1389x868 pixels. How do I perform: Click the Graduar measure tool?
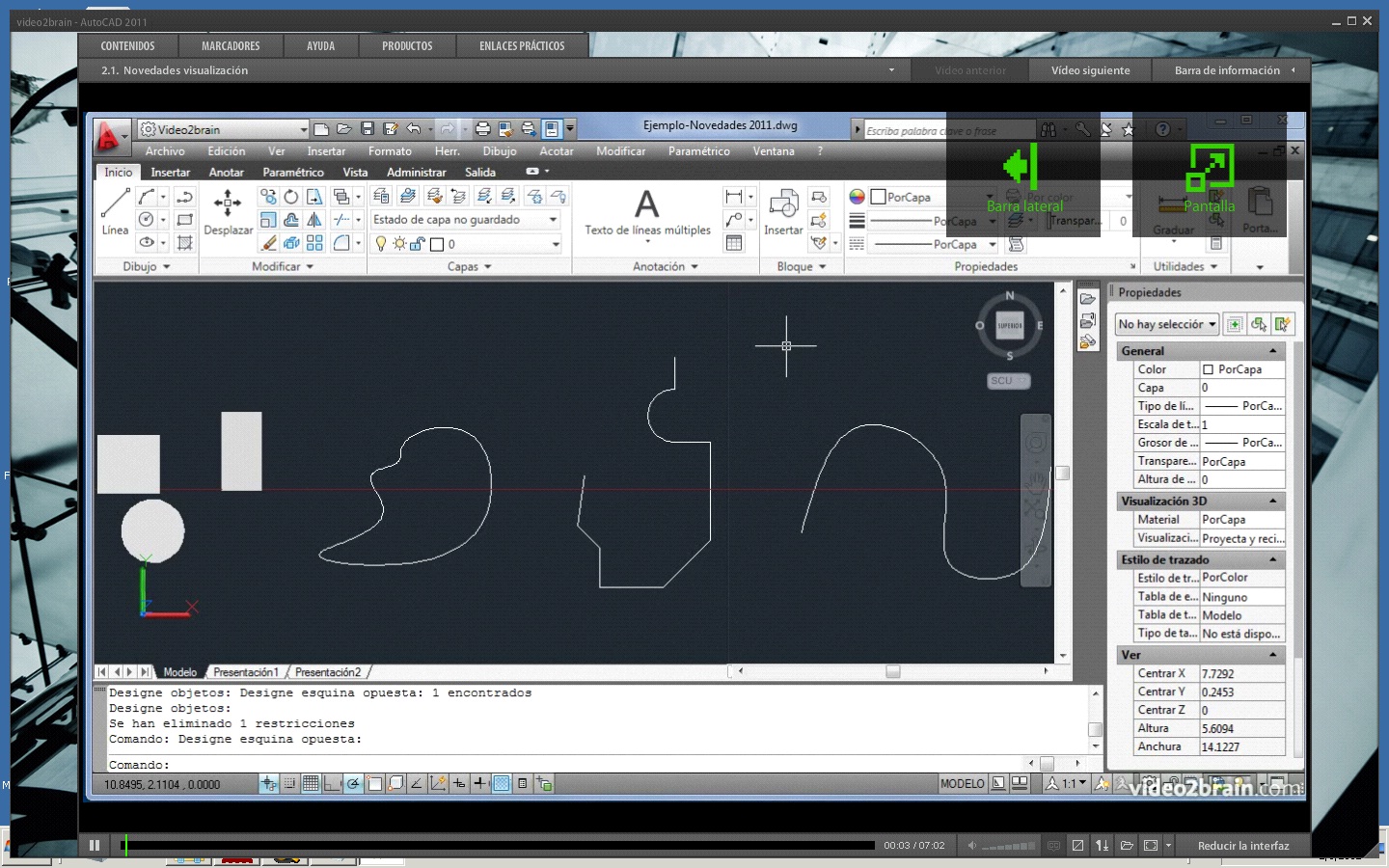(x=1173, y=214)
